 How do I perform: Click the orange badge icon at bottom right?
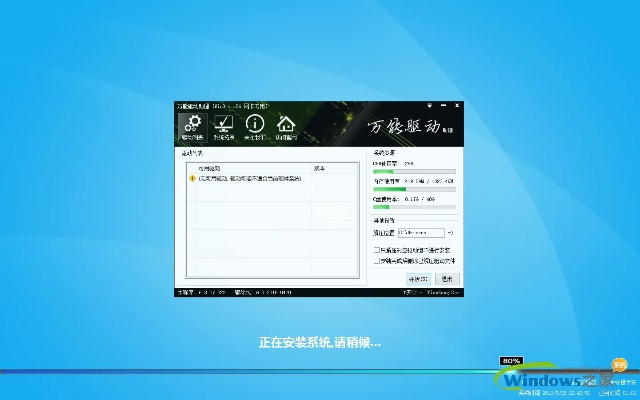[620, 364]
